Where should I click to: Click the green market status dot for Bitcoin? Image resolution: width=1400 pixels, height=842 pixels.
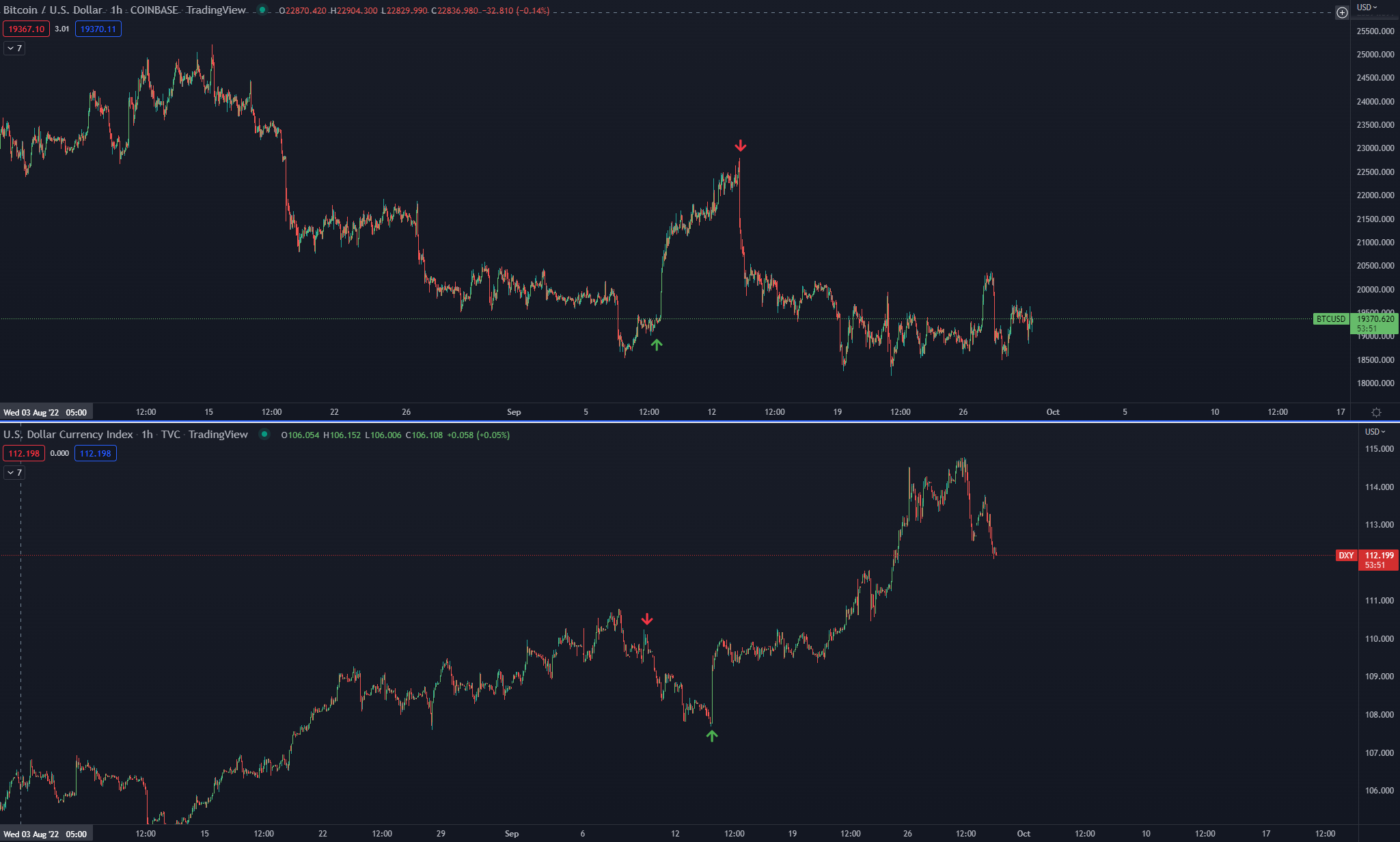click(x=262, y=10)
